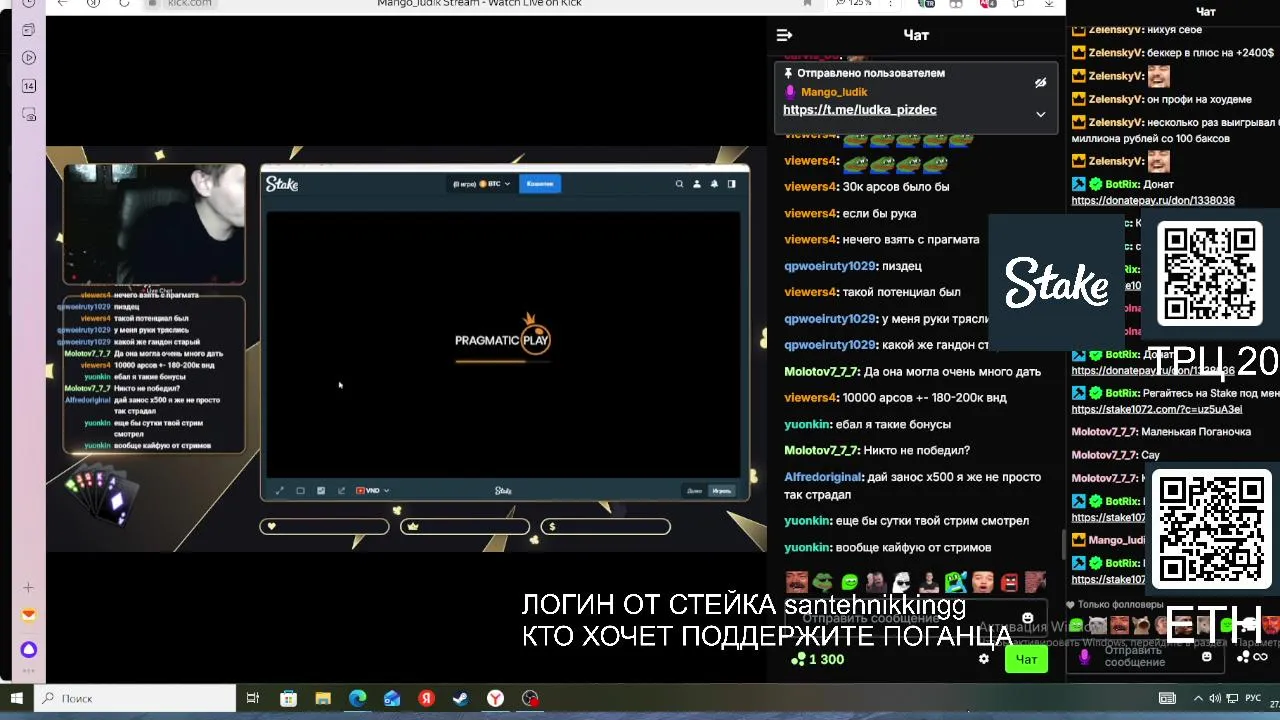Select the Играть real-play mode toggle

point(721,491)
